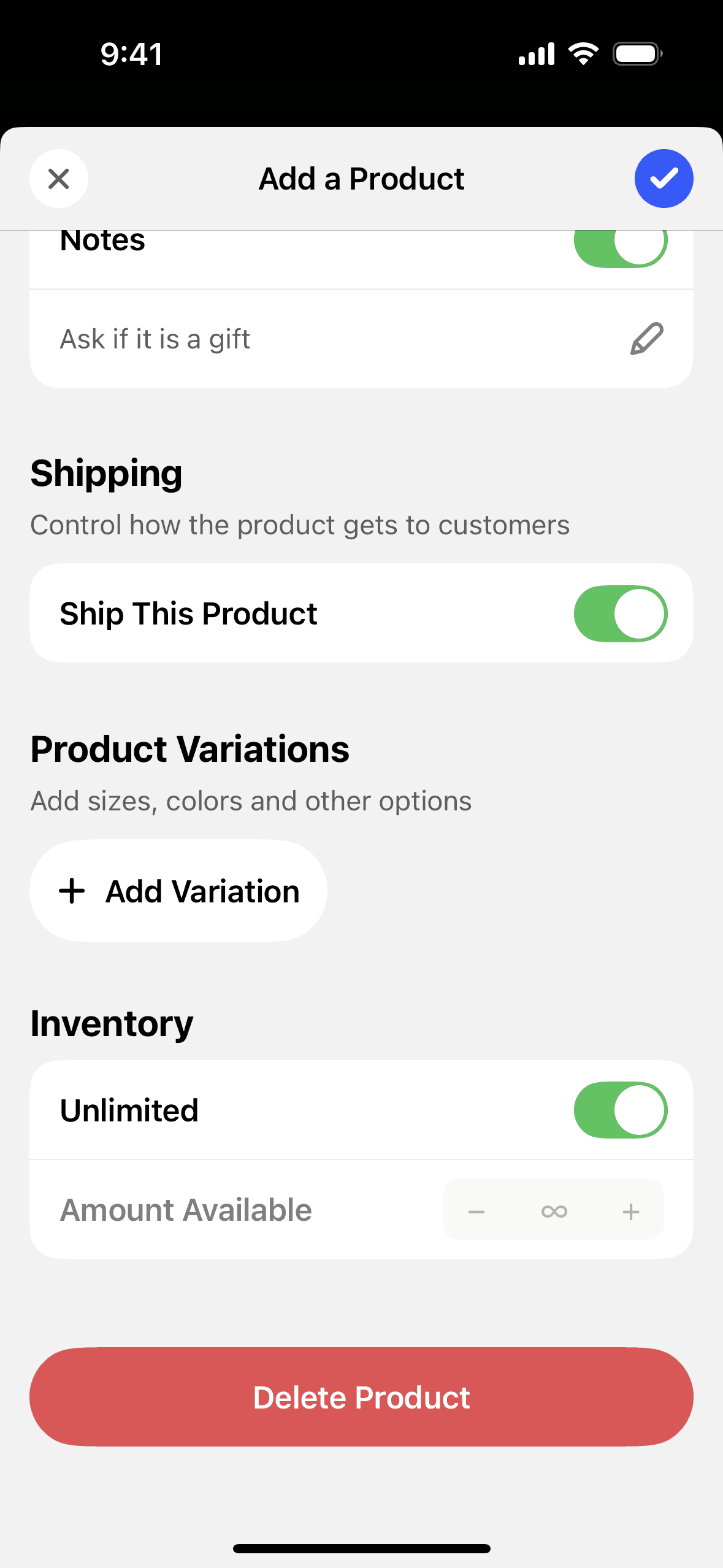723x1568 pixels.
Task: Tap the Amount Available label
Action: [186, 1210]
